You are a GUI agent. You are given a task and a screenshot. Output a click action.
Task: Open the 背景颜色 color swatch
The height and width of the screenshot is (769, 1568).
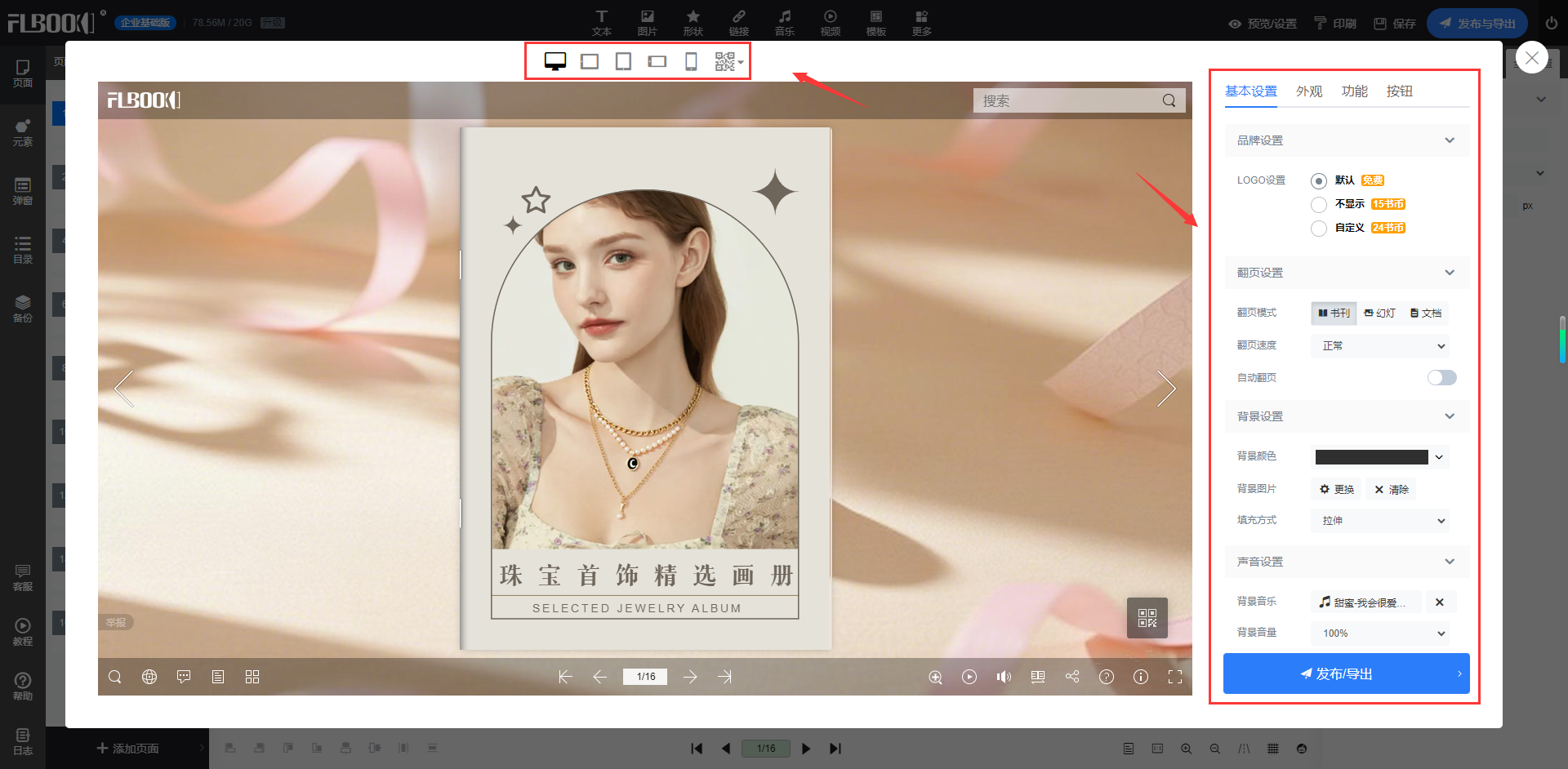click(1372, 457)
